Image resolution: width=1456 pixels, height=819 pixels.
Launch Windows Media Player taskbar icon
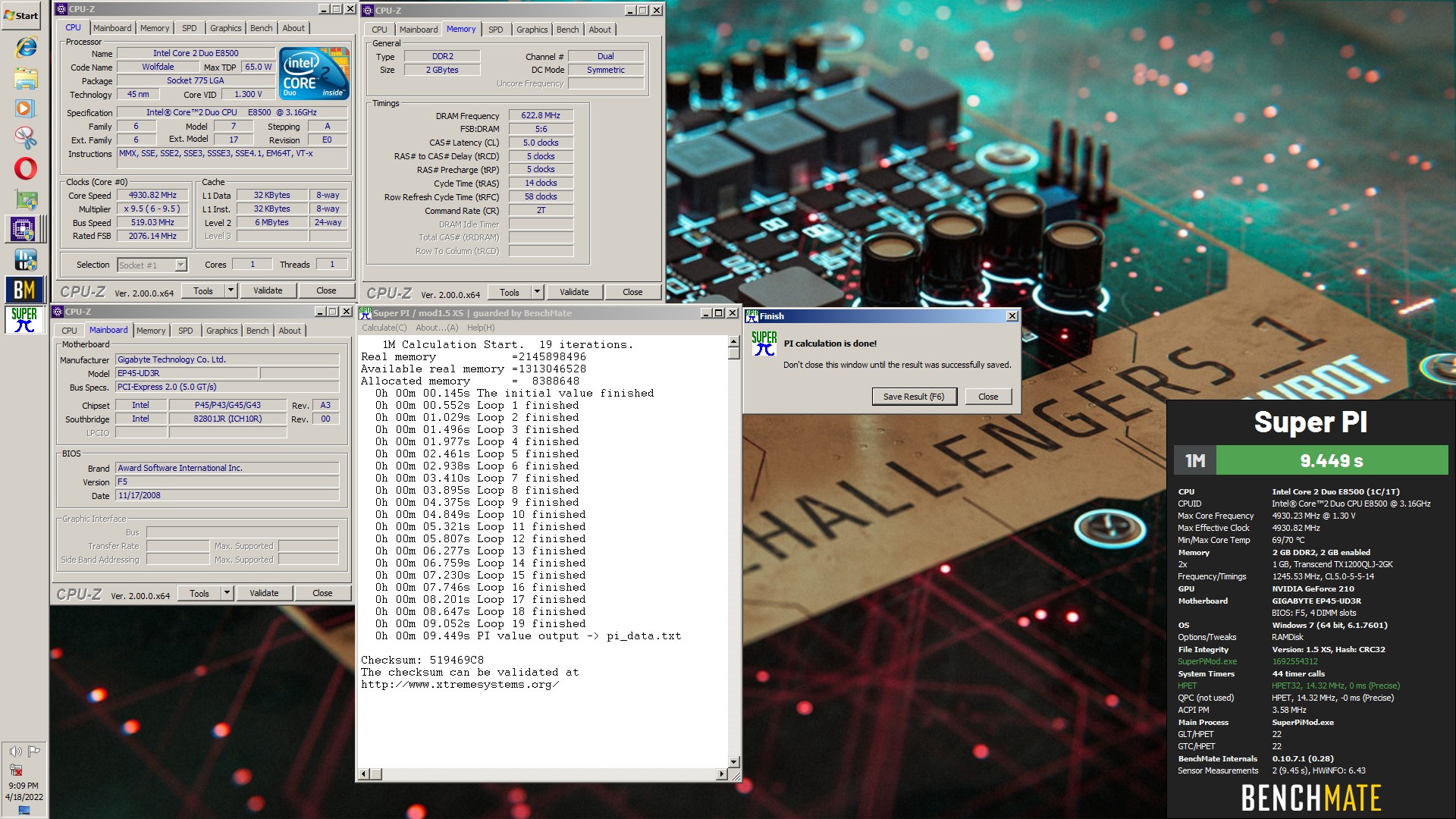25,108
